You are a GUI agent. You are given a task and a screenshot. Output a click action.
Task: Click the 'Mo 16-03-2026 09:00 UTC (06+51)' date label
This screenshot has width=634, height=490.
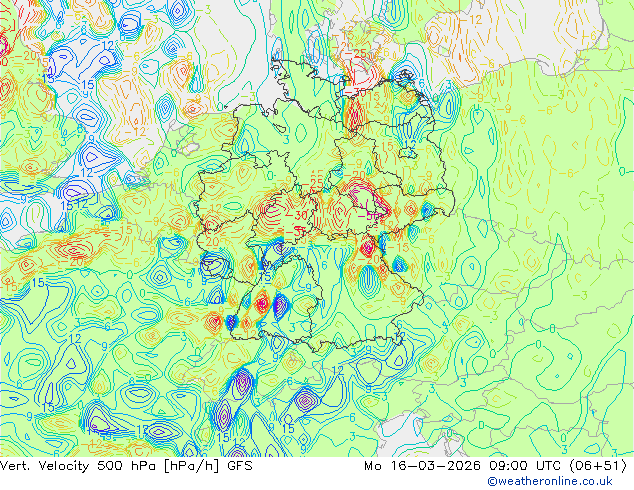[x=496, y=466]
